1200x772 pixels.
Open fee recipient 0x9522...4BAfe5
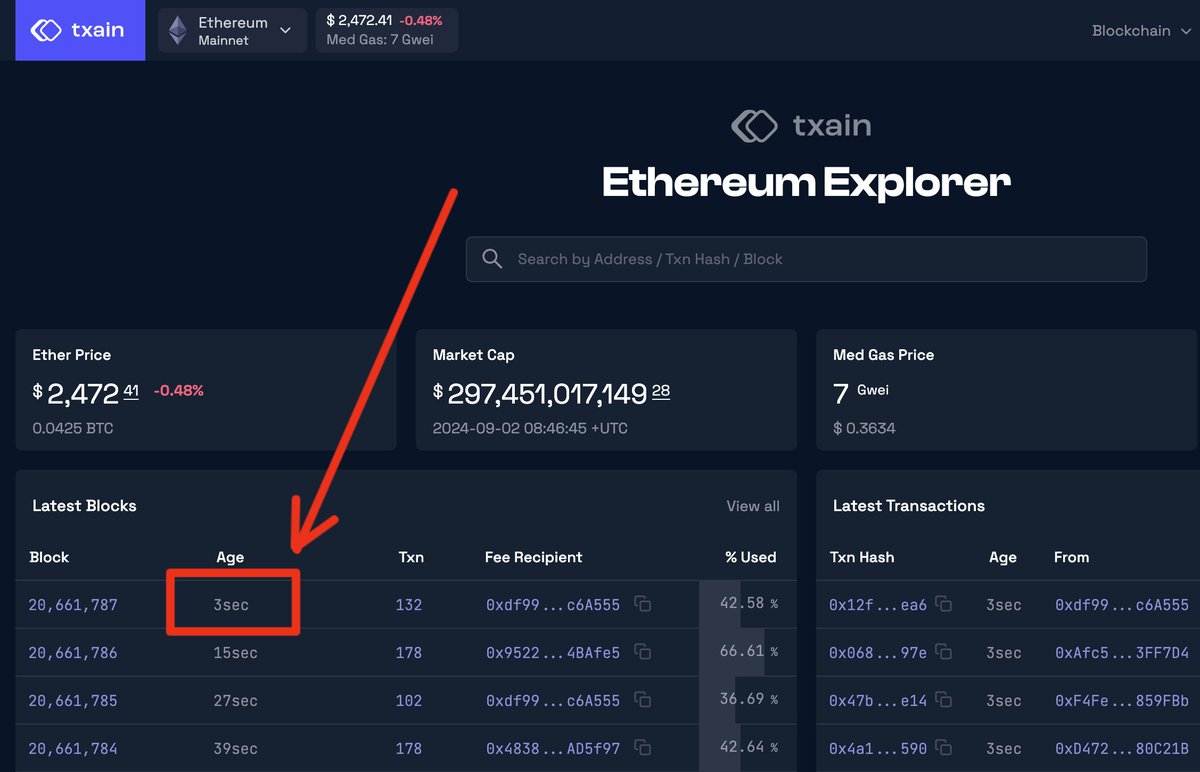(x=553, y=653)
